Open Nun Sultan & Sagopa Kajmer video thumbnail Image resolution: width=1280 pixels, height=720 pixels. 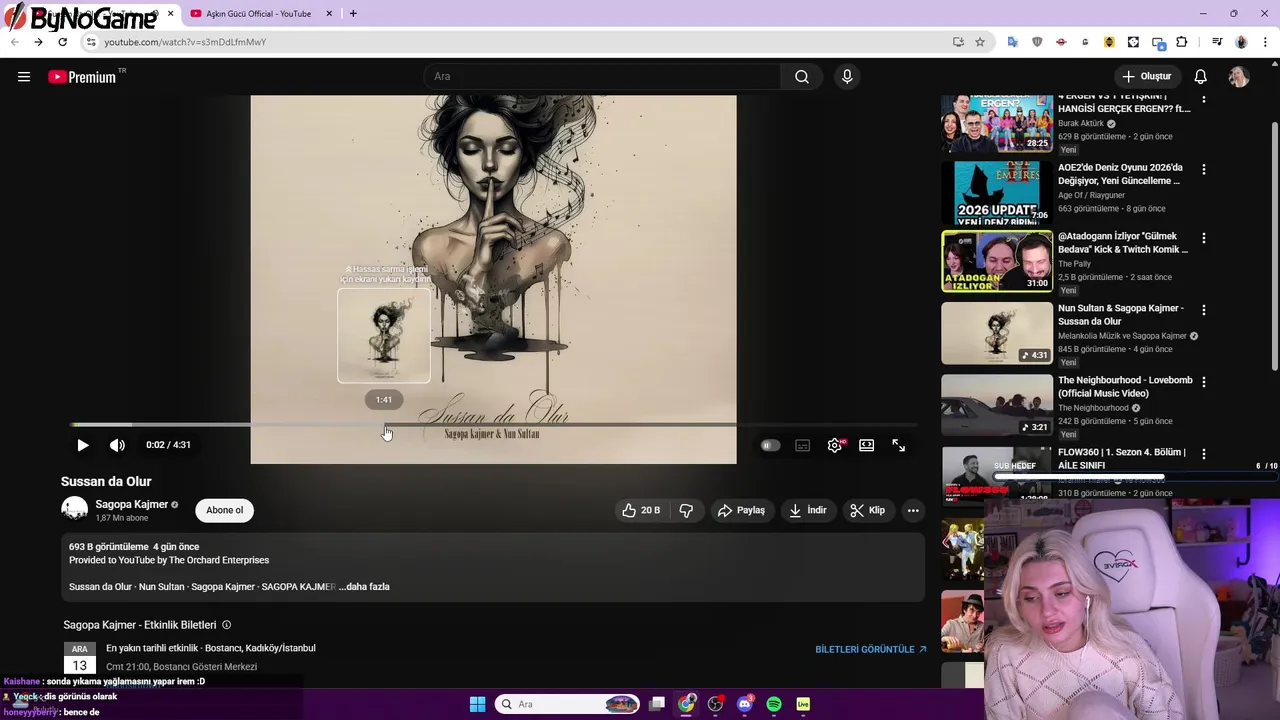click(x=997, y=333)
